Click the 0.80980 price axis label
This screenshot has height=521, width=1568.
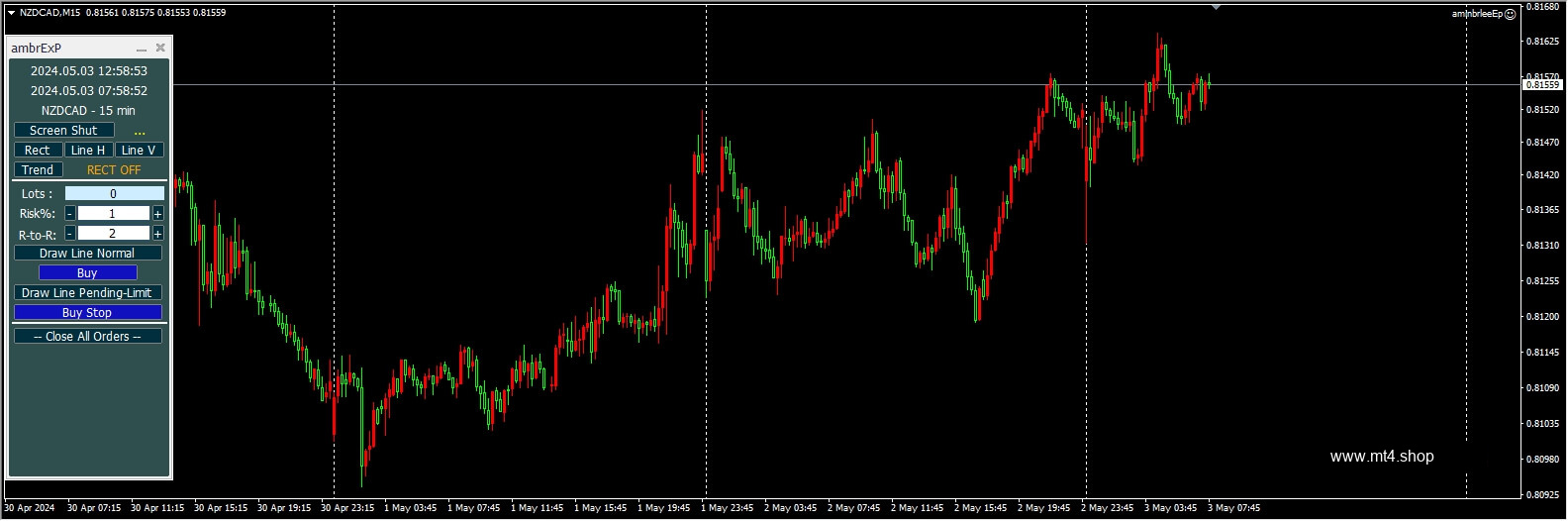click(1542, 460)
